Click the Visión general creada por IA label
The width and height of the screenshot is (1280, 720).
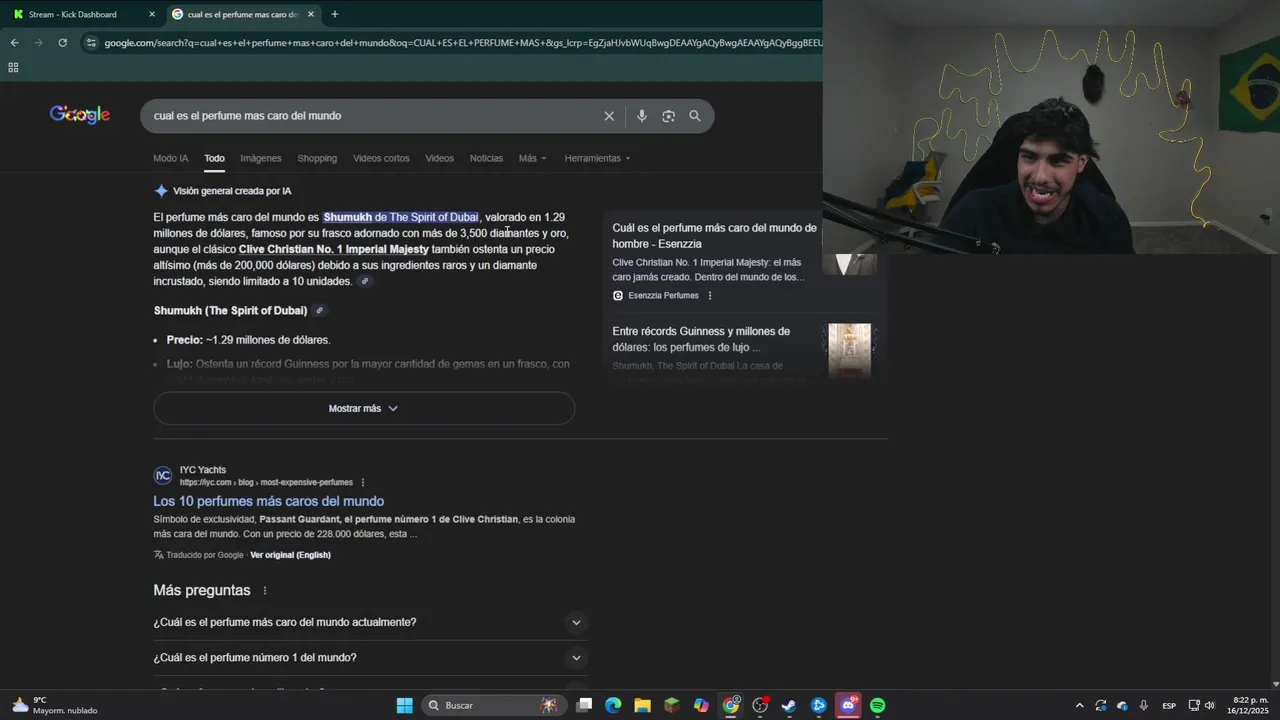click(232, 191)
